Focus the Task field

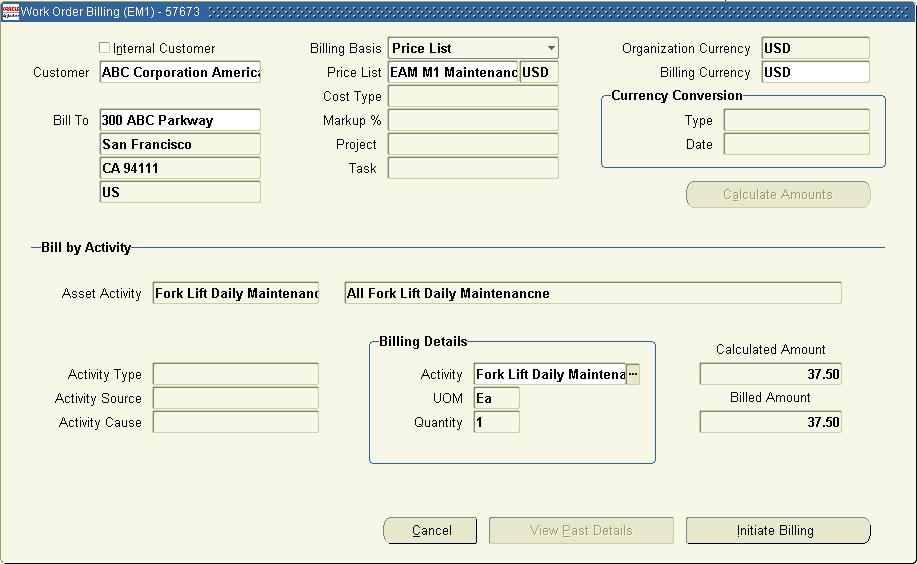tap(473, 168)
